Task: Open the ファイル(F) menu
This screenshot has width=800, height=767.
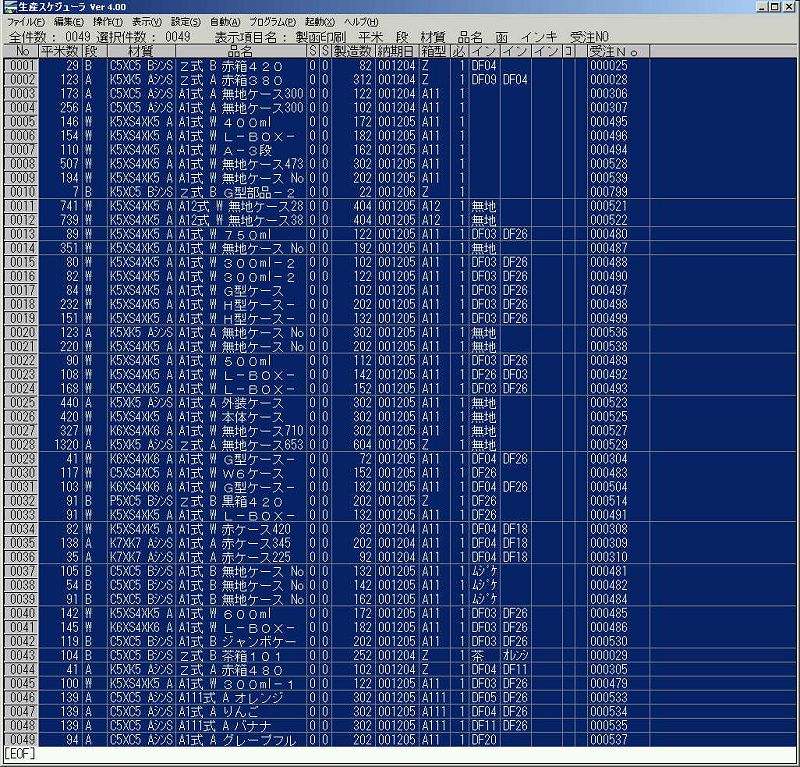Action: [25, 22]
